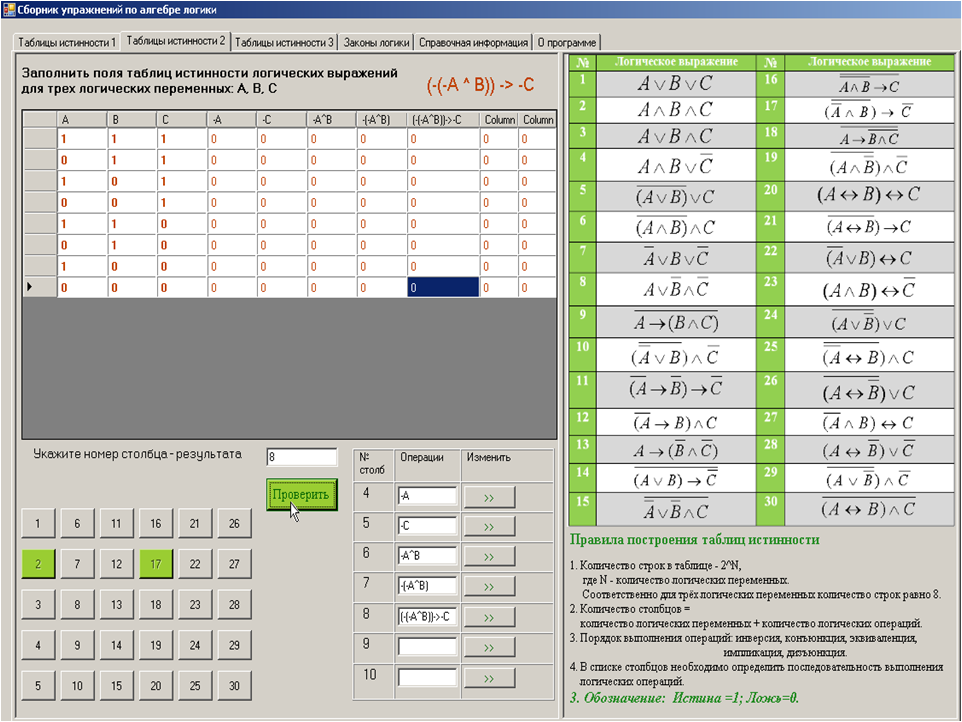
Task: Pick exercise number 30 button
Action: (x=234, y=686)
